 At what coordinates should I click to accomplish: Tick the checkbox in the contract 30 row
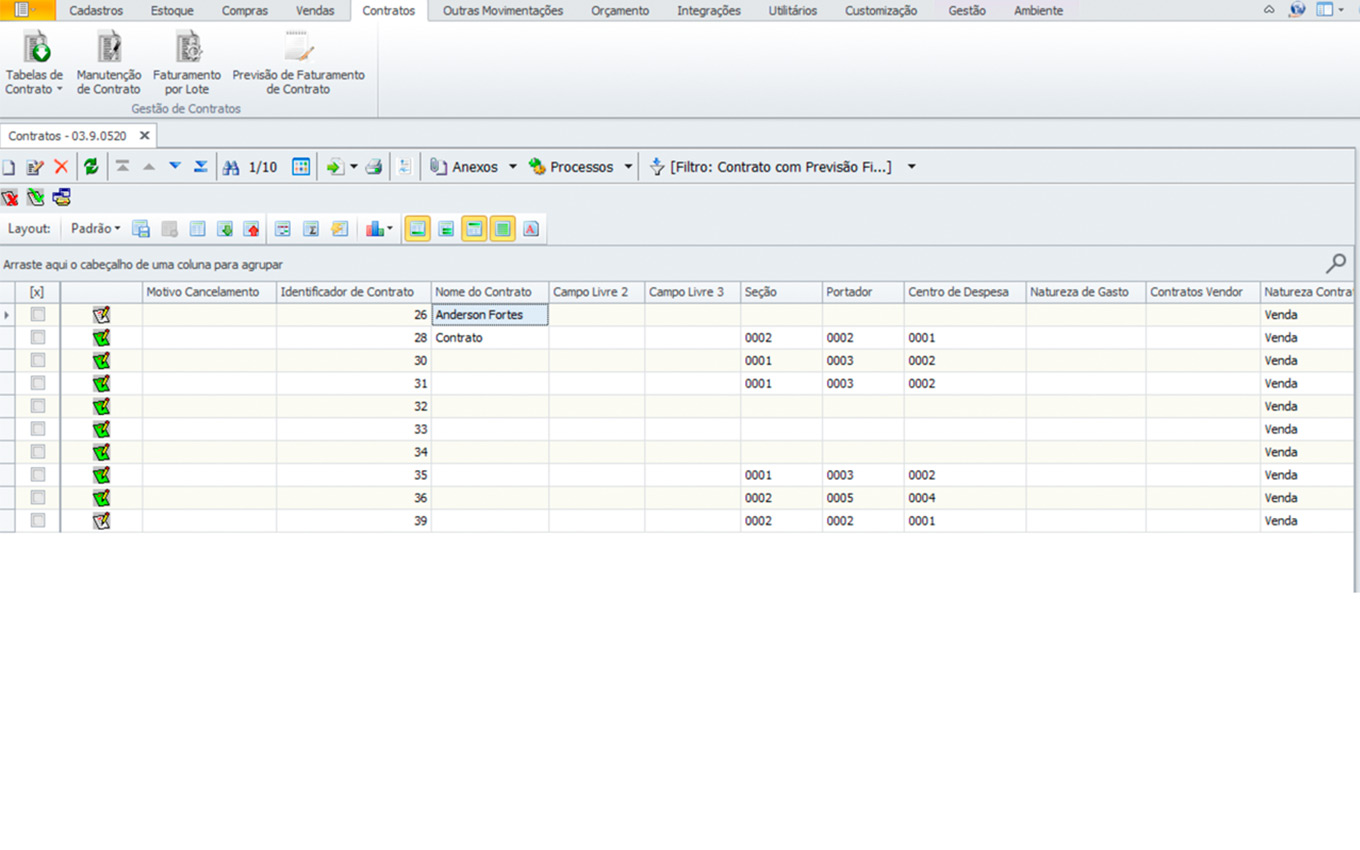pos(38,361)
